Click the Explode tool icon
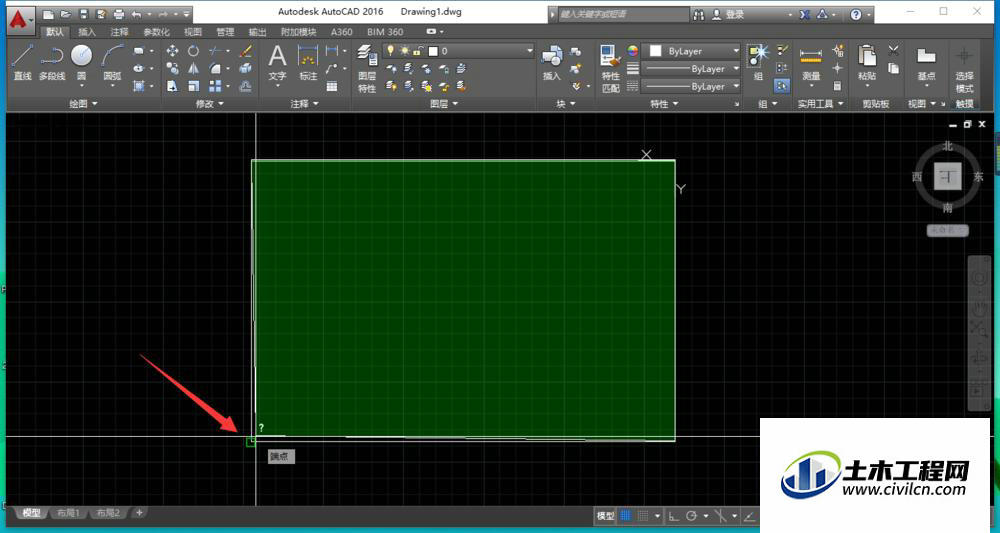 click(245, 68)
